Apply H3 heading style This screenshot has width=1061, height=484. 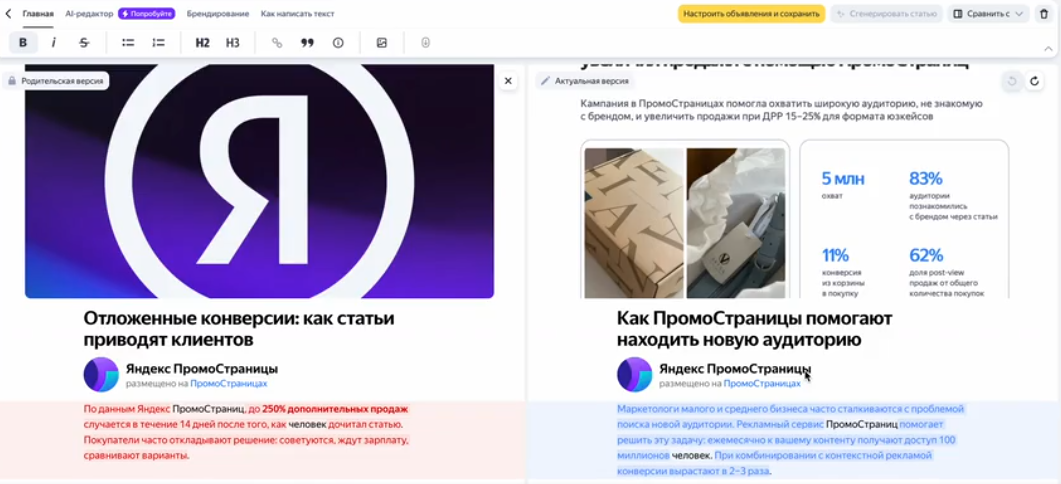click(233, 43)
